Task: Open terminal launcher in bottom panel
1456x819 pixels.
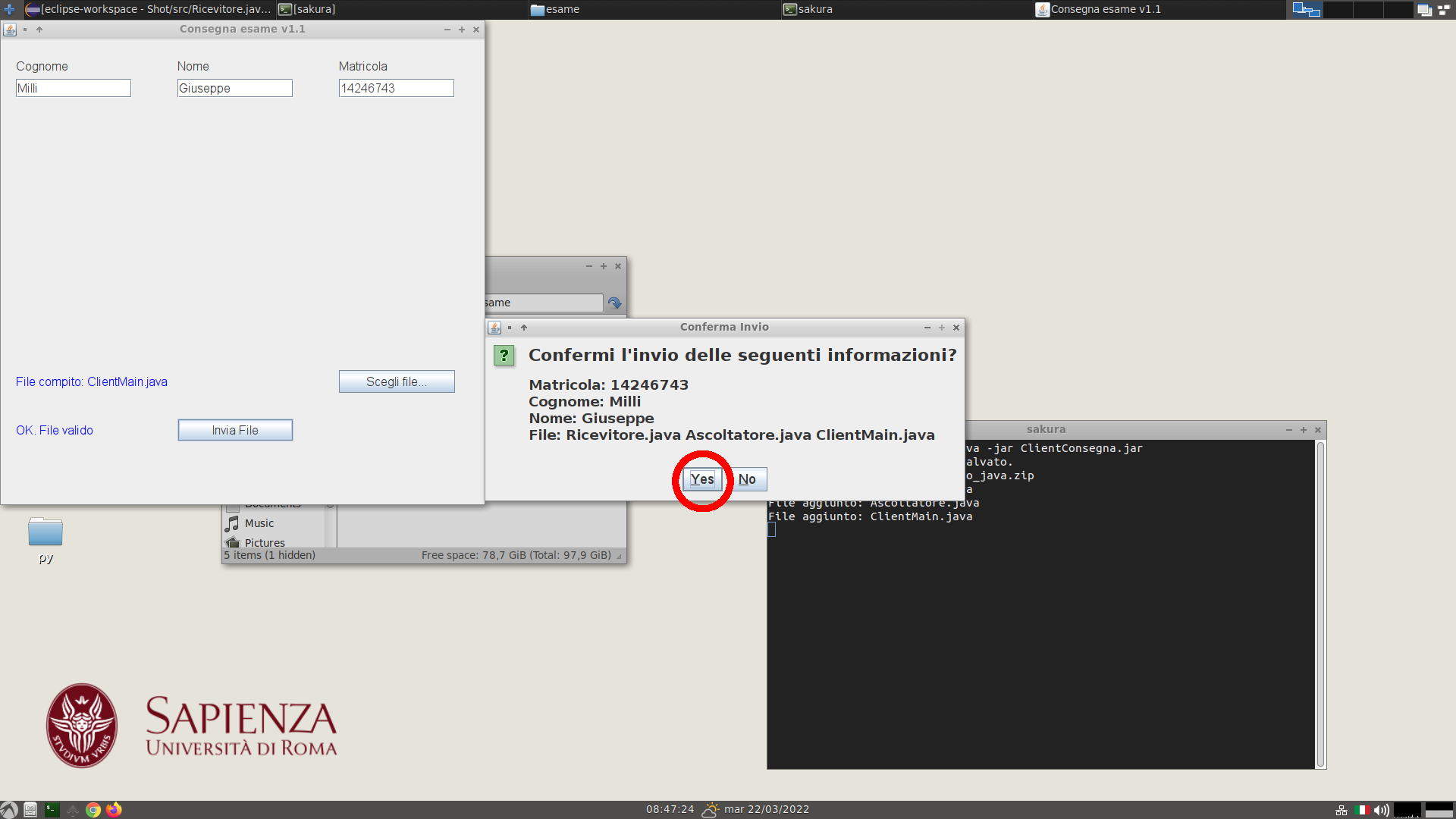Action: (x=52, y=810)
